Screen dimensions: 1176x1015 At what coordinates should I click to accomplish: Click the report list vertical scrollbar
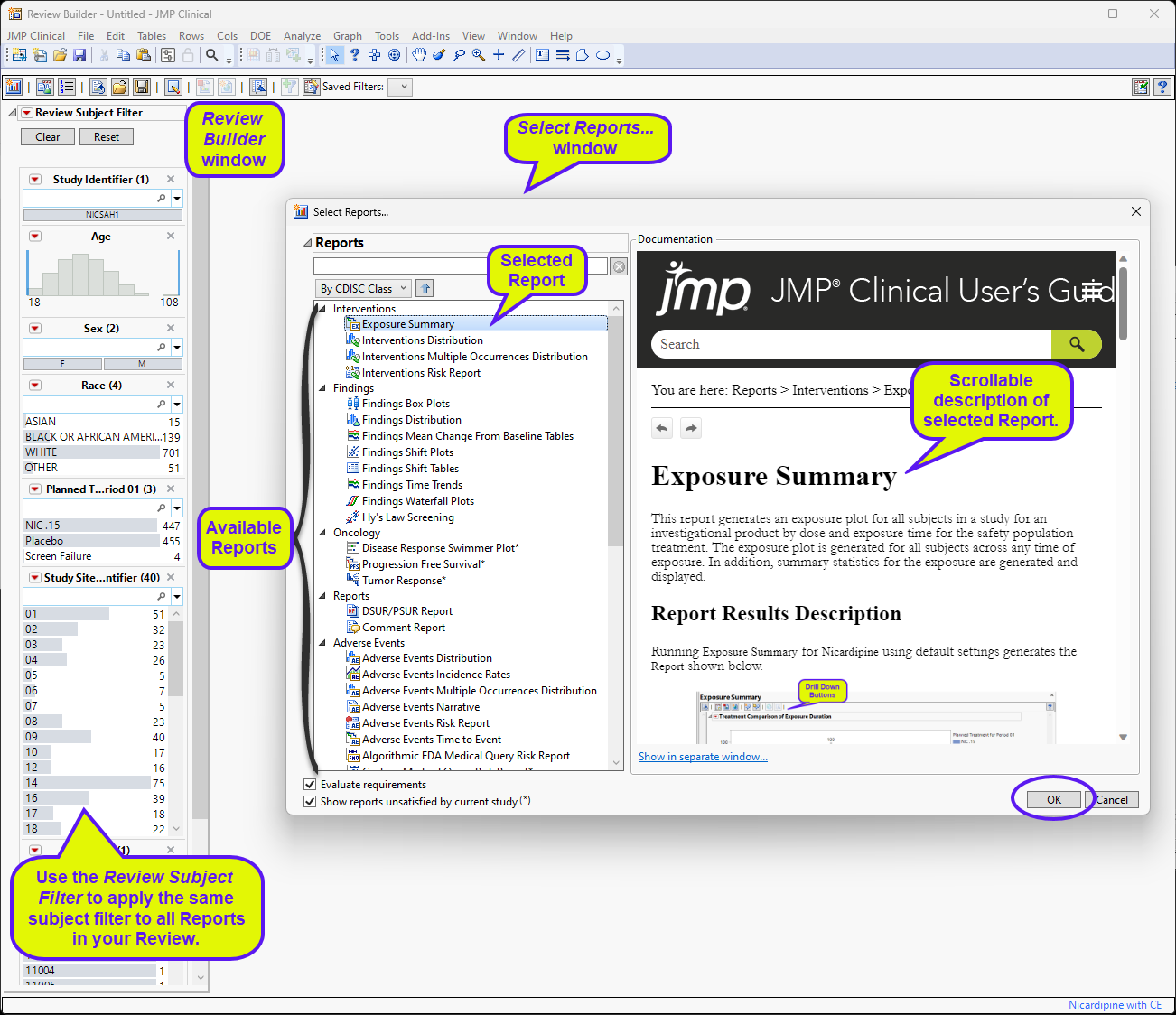tap(616, 535)
